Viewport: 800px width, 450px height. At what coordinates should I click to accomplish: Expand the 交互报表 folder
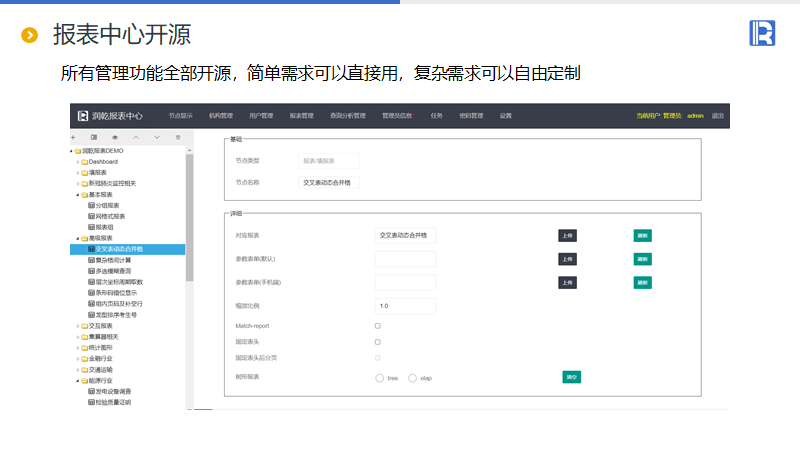[x=77, y=326]
